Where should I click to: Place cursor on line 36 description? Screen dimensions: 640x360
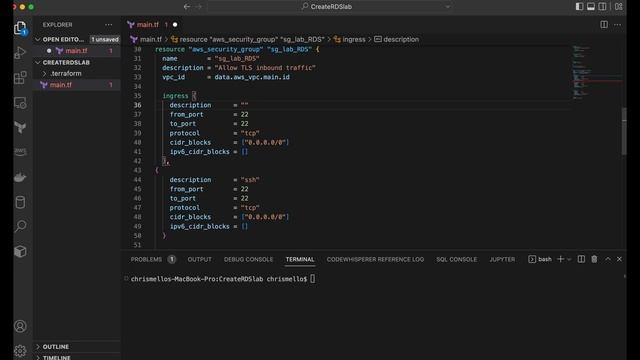pos(190,105)
